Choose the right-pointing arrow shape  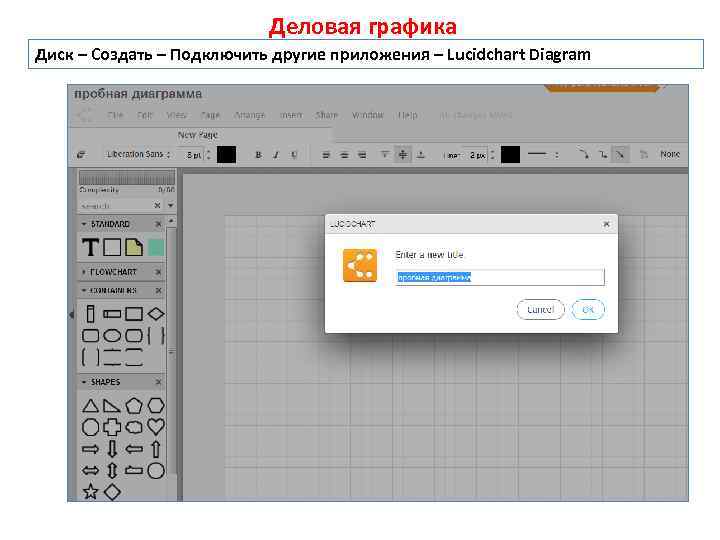90,449
